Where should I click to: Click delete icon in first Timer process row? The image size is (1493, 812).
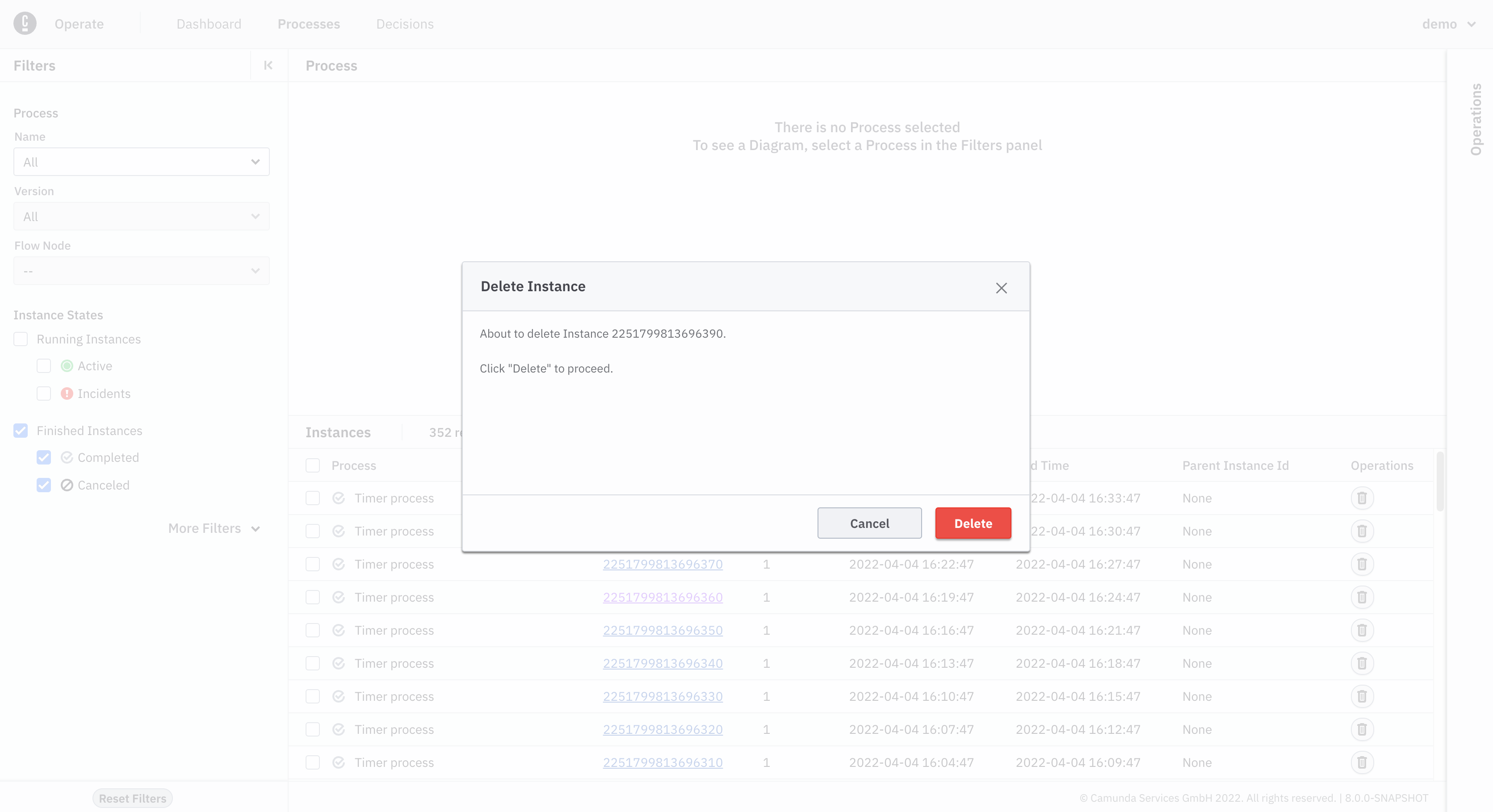tap(1361, 498)
